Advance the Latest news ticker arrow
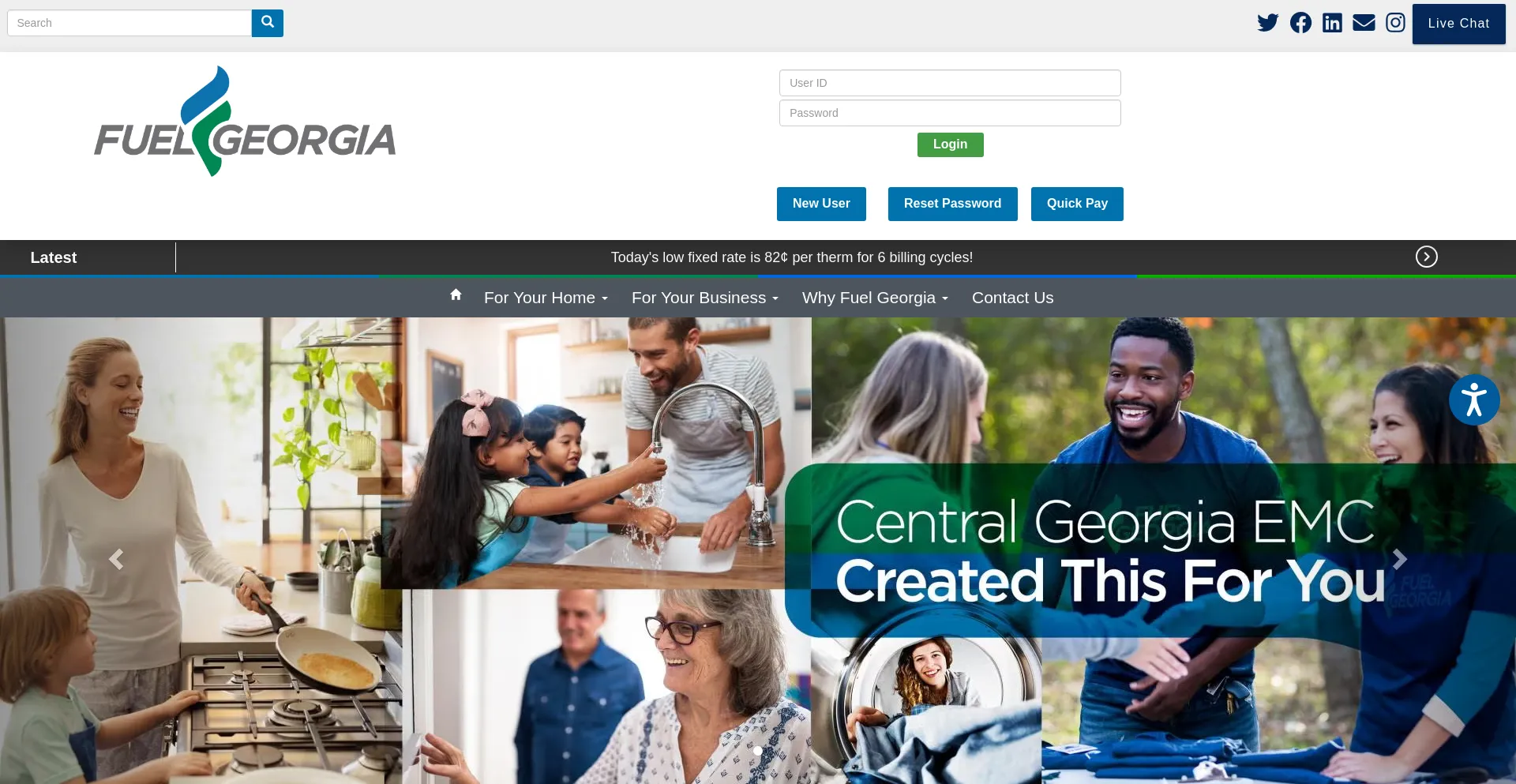The image size is (1516, 784). coord(1426,257)
